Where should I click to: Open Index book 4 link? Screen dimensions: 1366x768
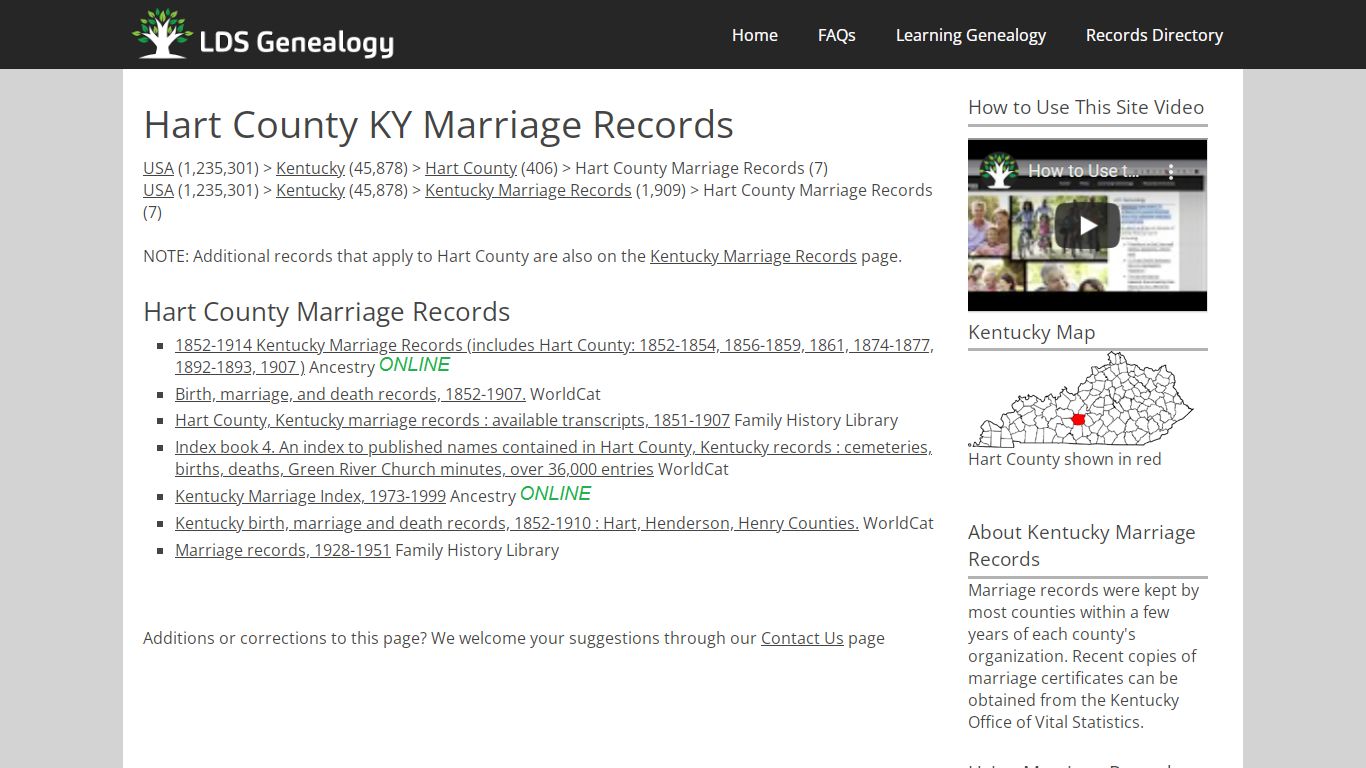click(x=553, y=458)
